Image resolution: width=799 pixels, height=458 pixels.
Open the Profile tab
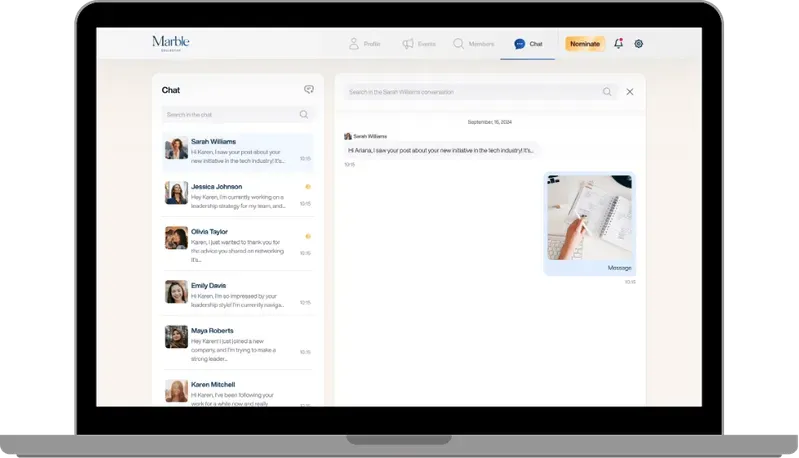coord(364,44)
